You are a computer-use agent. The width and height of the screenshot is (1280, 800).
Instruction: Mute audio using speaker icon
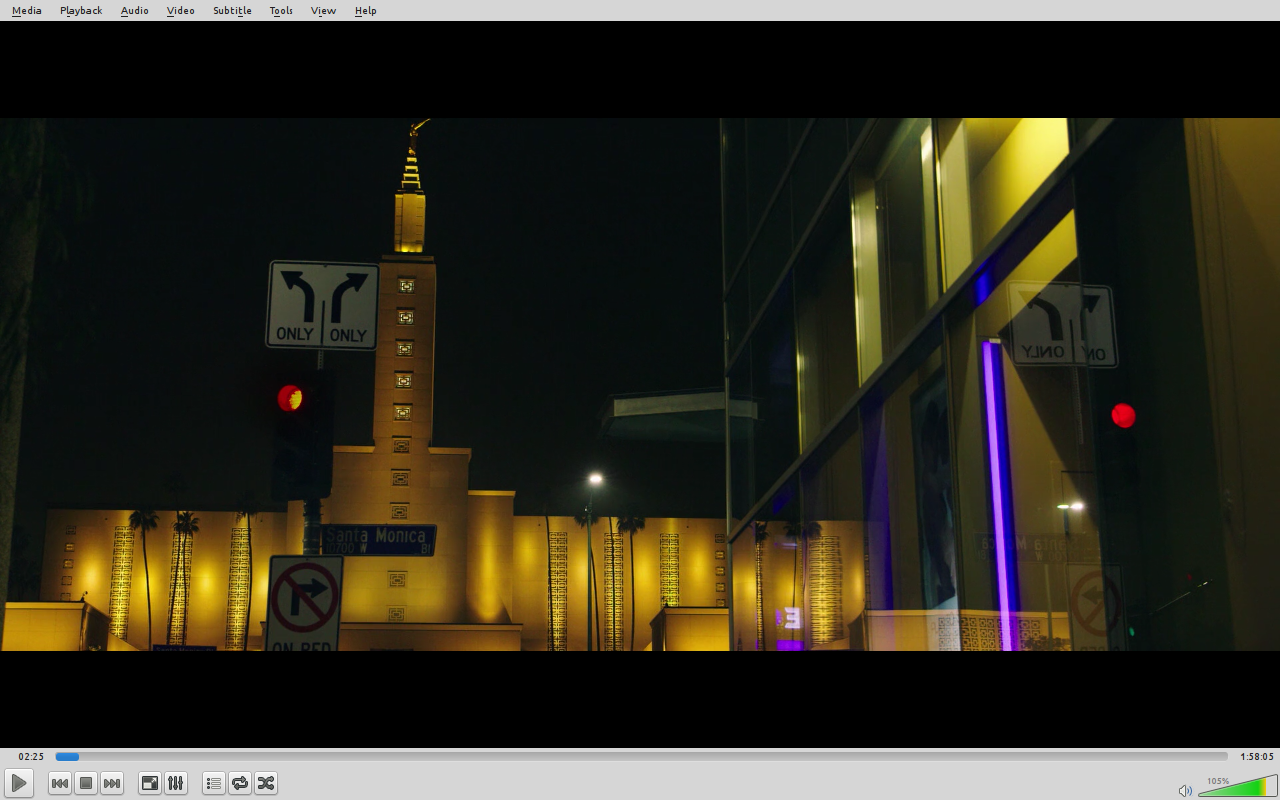[1185, 790]
